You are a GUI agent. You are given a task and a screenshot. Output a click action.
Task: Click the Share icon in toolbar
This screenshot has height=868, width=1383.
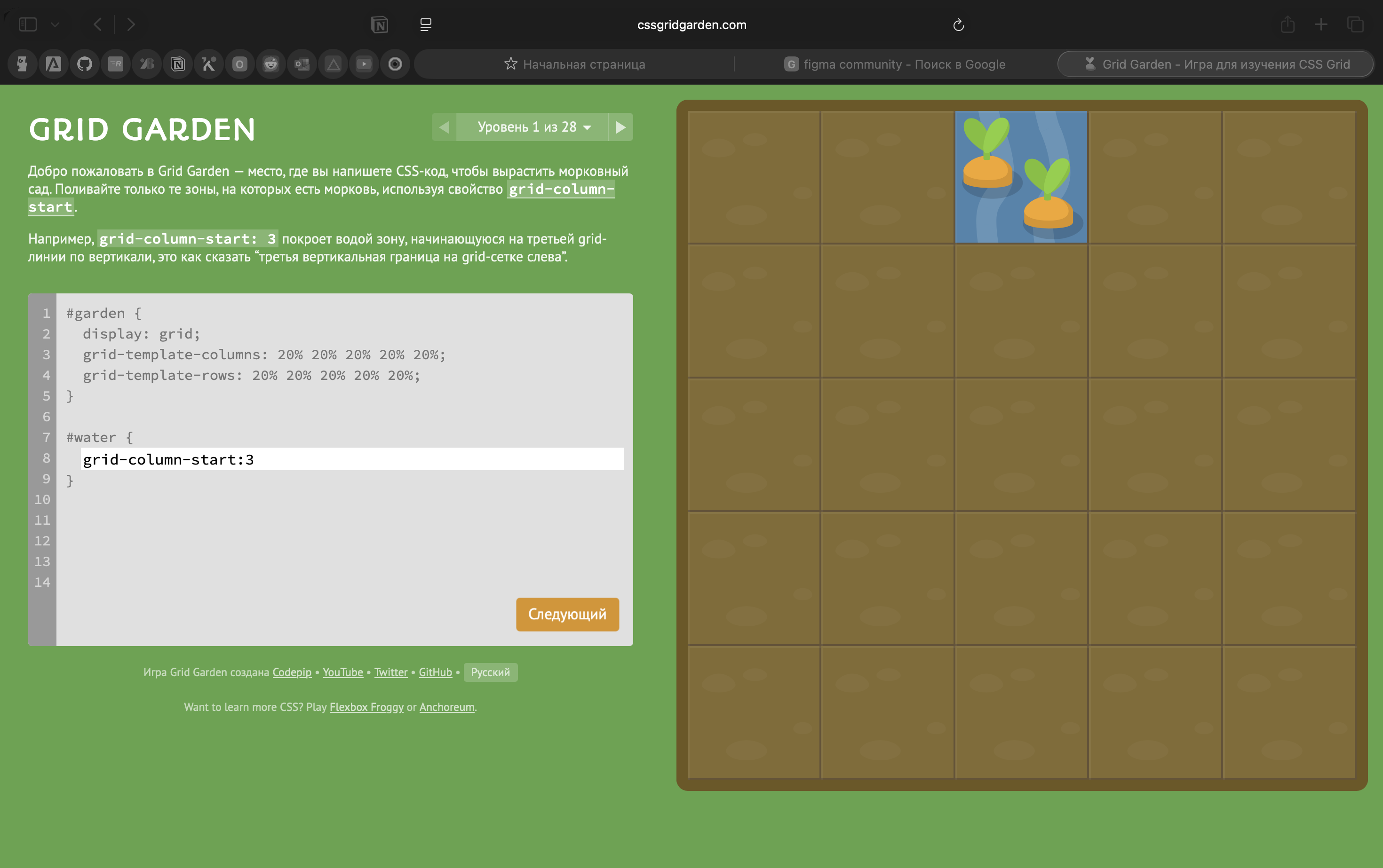pos(1287,24)
